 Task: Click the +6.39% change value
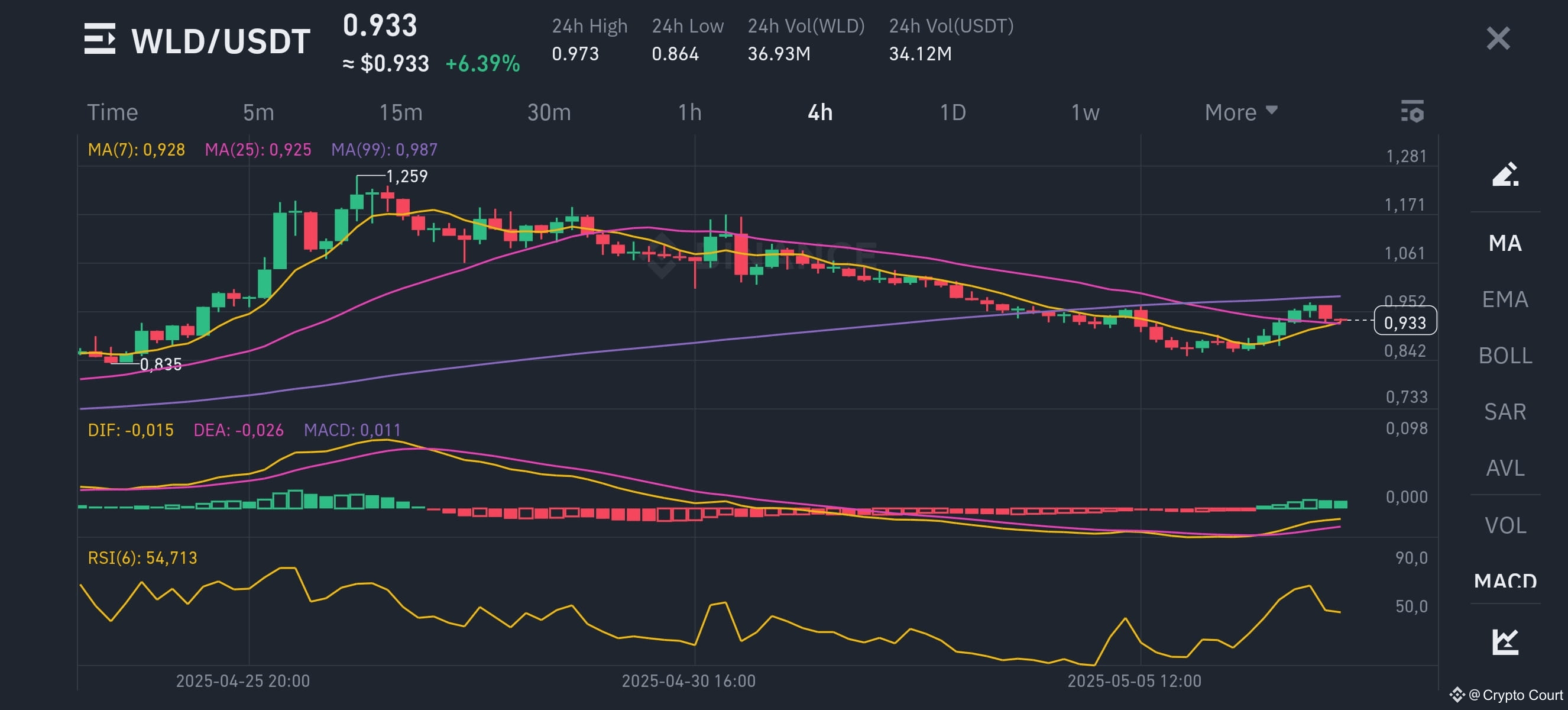482,63
